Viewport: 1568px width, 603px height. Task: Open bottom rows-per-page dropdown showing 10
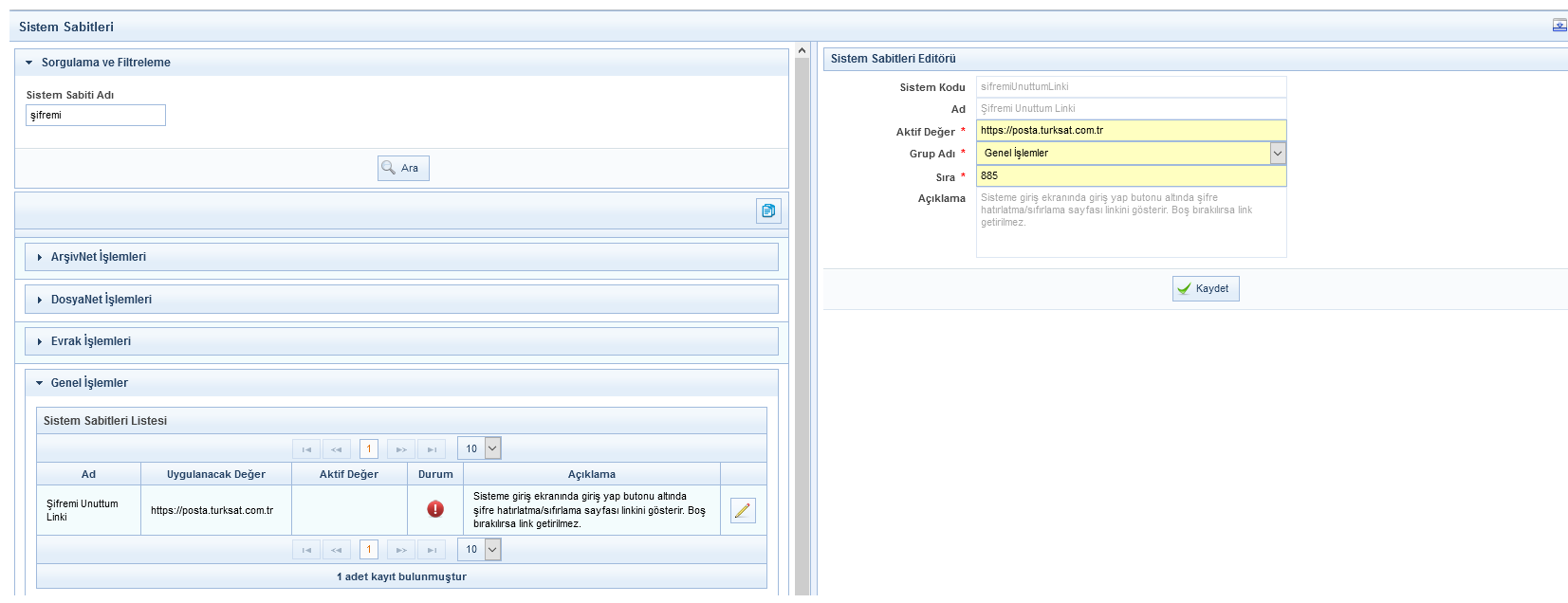coord(492,549)
